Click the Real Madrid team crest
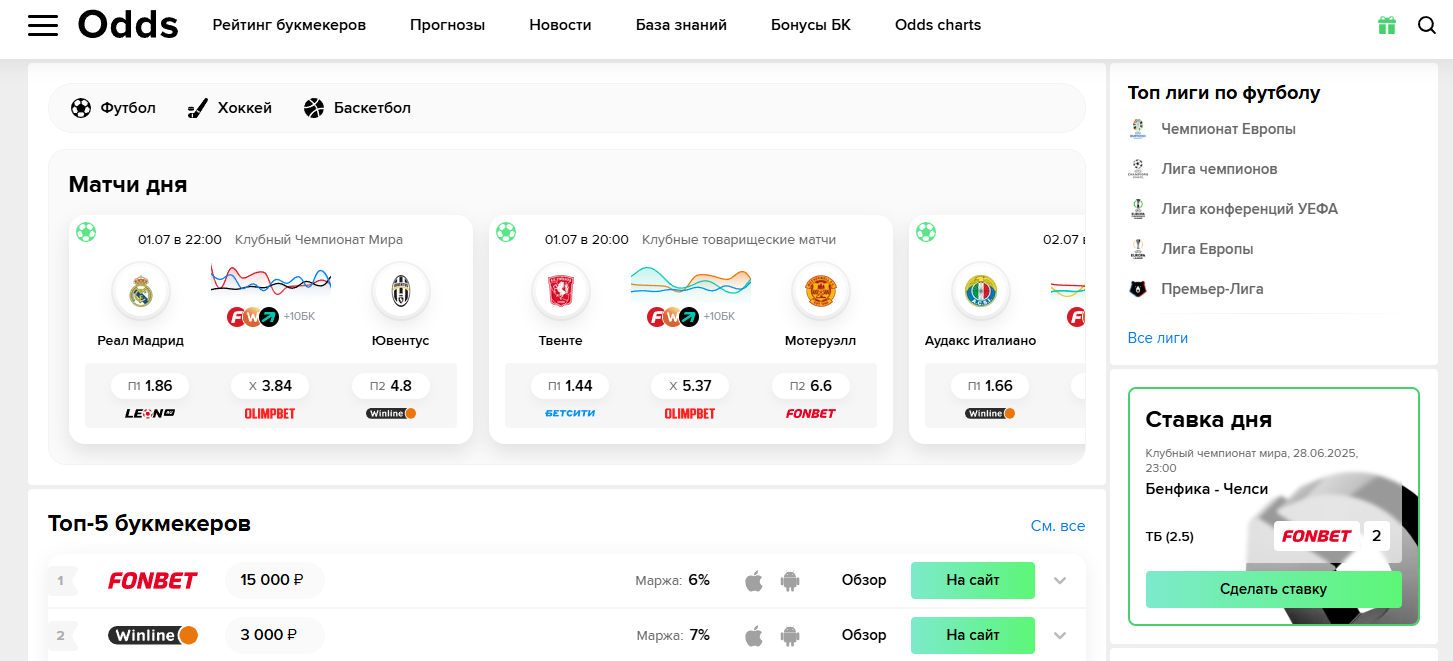Viewport: 1453px width, 661px height. point(140,291)
